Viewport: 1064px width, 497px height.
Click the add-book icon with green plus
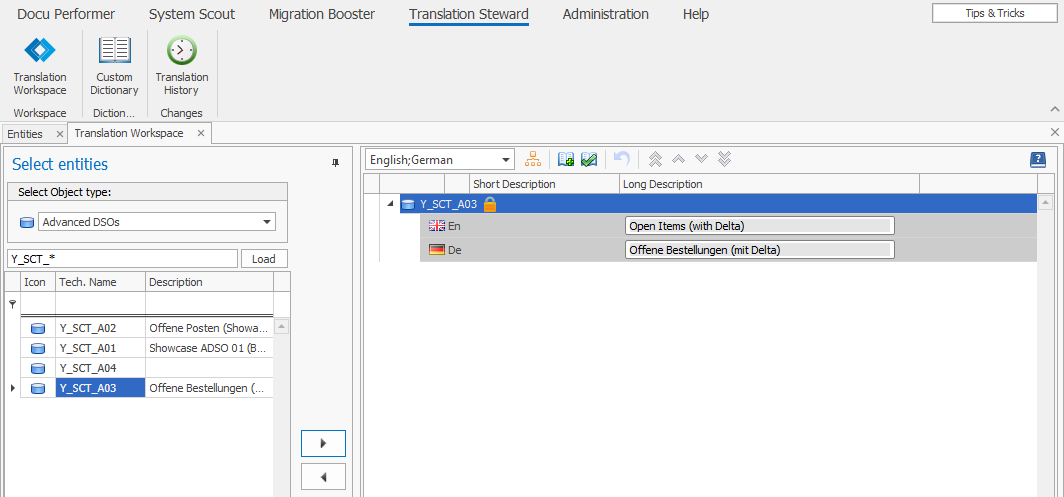tap(566, 160)
